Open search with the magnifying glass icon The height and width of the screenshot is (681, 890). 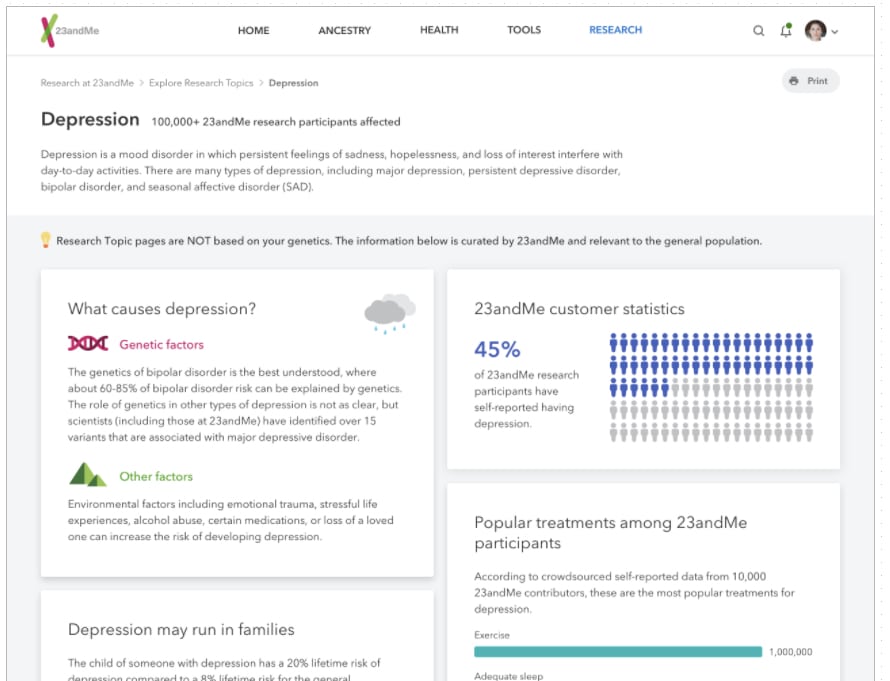(x=759, y=30)
